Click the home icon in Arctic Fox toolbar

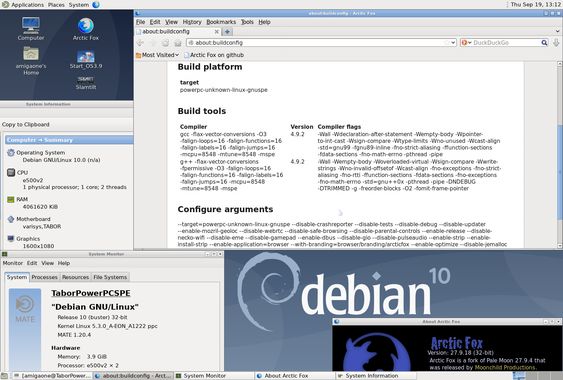(x=178, y=43)
